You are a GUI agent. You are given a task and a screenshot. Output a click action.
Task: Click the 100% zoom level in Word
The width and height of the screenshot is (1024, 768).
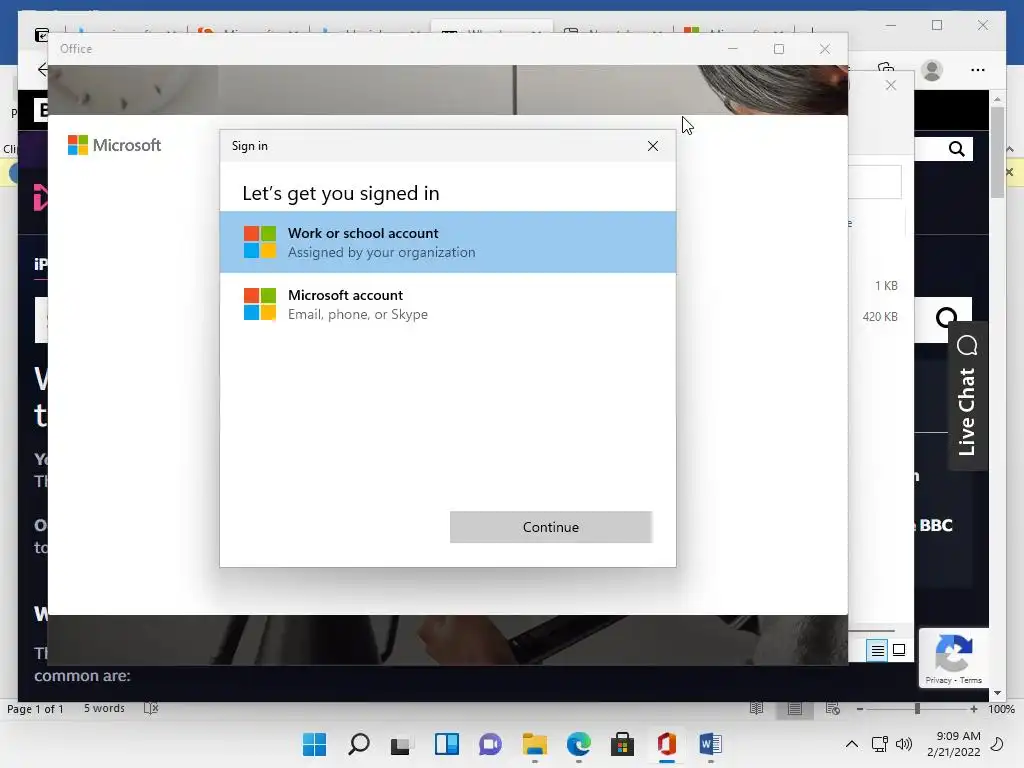pos(1001,709)
